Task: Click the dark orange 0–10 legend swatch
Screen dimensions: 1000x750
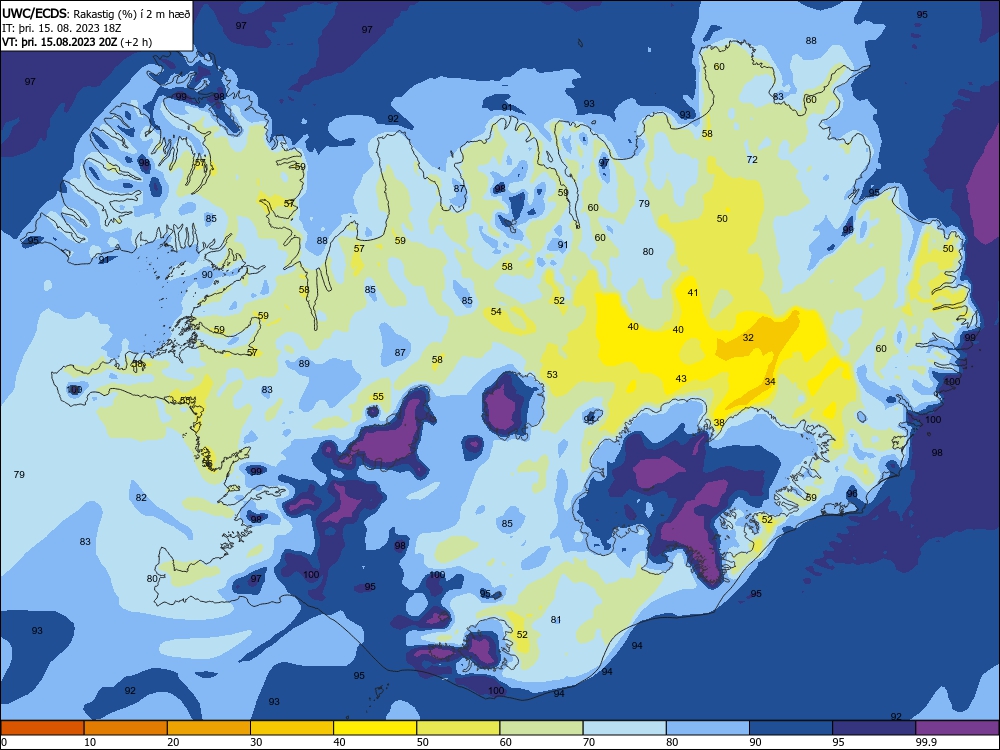Action: tap(42, 728)
